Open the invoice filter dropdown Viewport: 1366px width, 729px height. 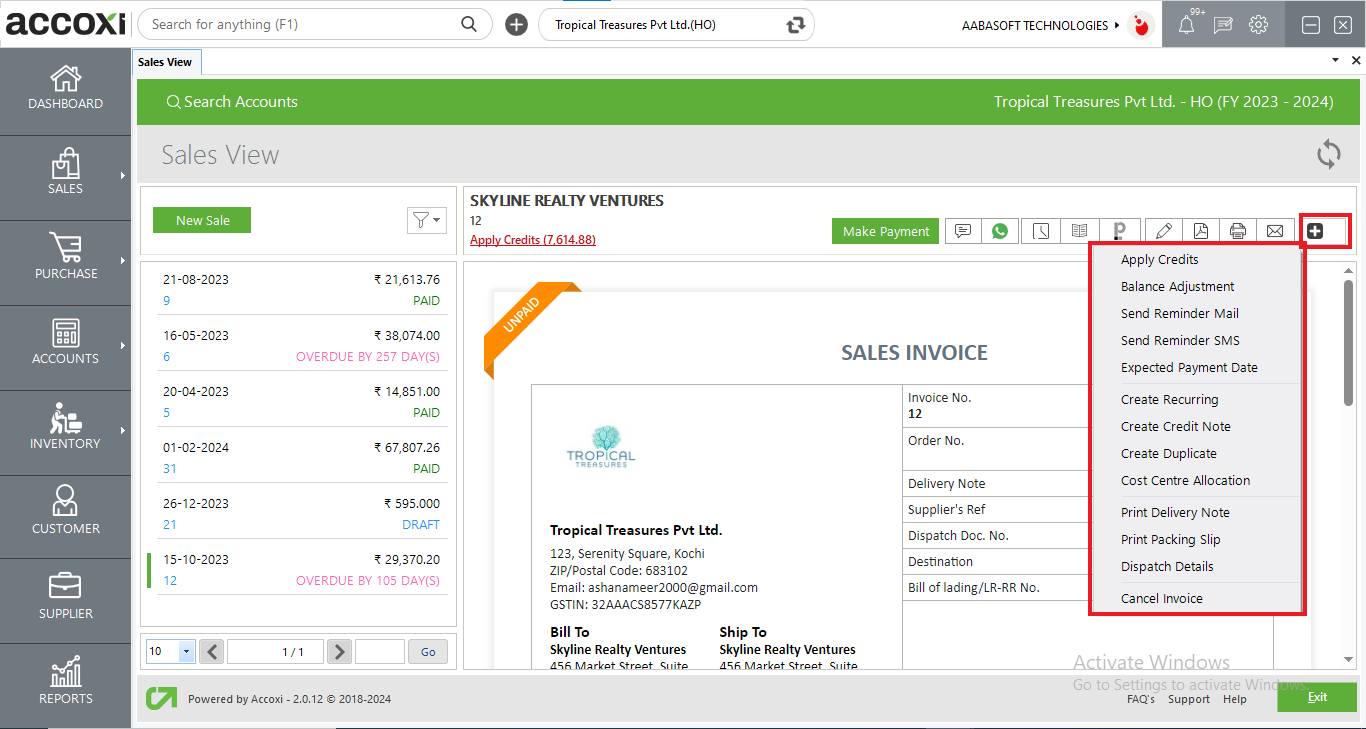point(427,220)
